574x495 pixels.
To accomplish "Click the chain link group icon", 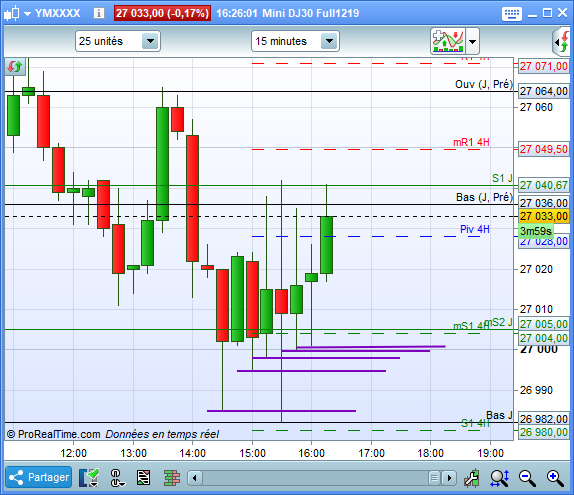I will [x=116, y=477].
